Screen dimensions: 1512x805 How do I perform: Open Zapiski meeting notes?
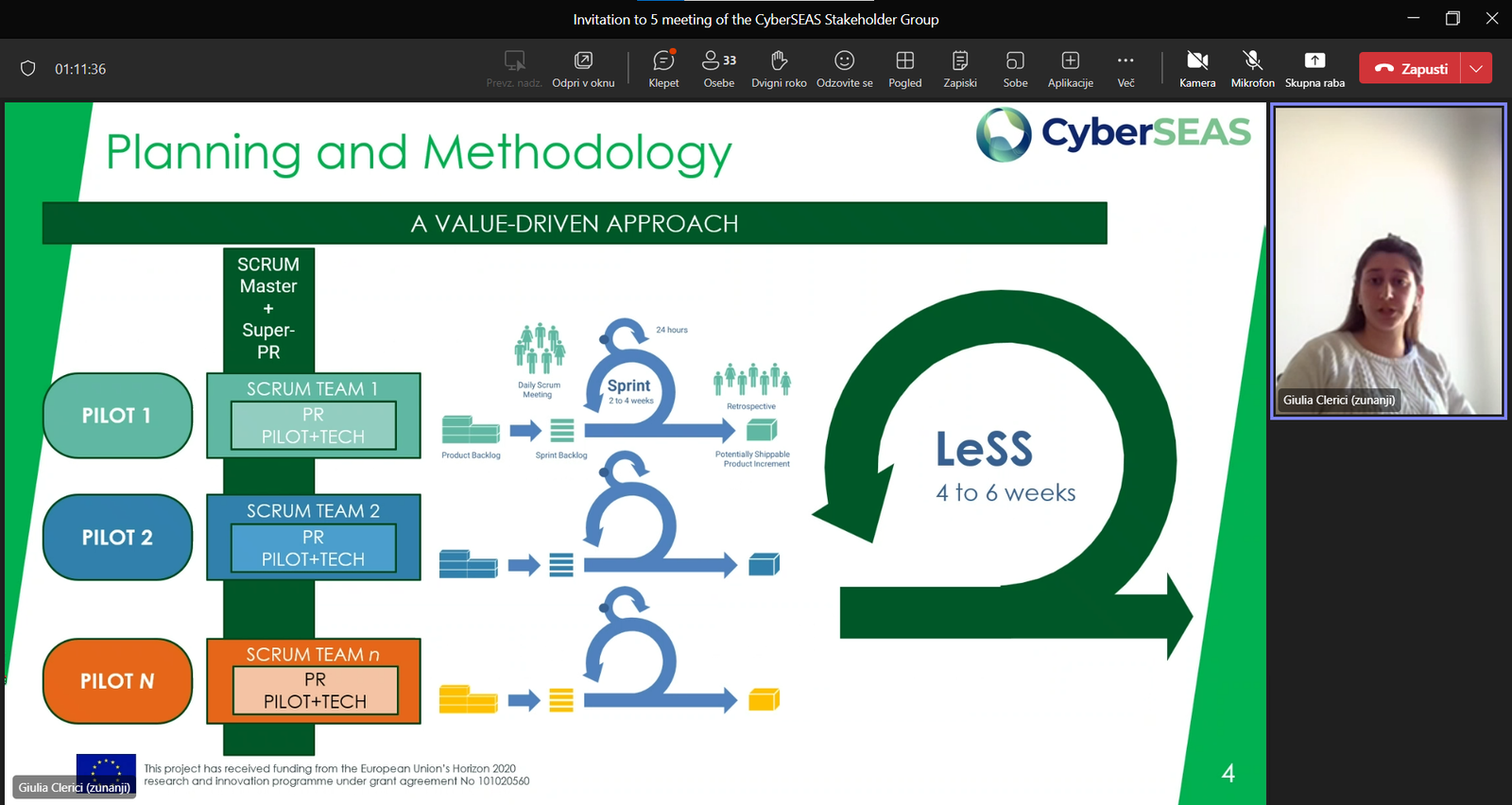[959, 69]
